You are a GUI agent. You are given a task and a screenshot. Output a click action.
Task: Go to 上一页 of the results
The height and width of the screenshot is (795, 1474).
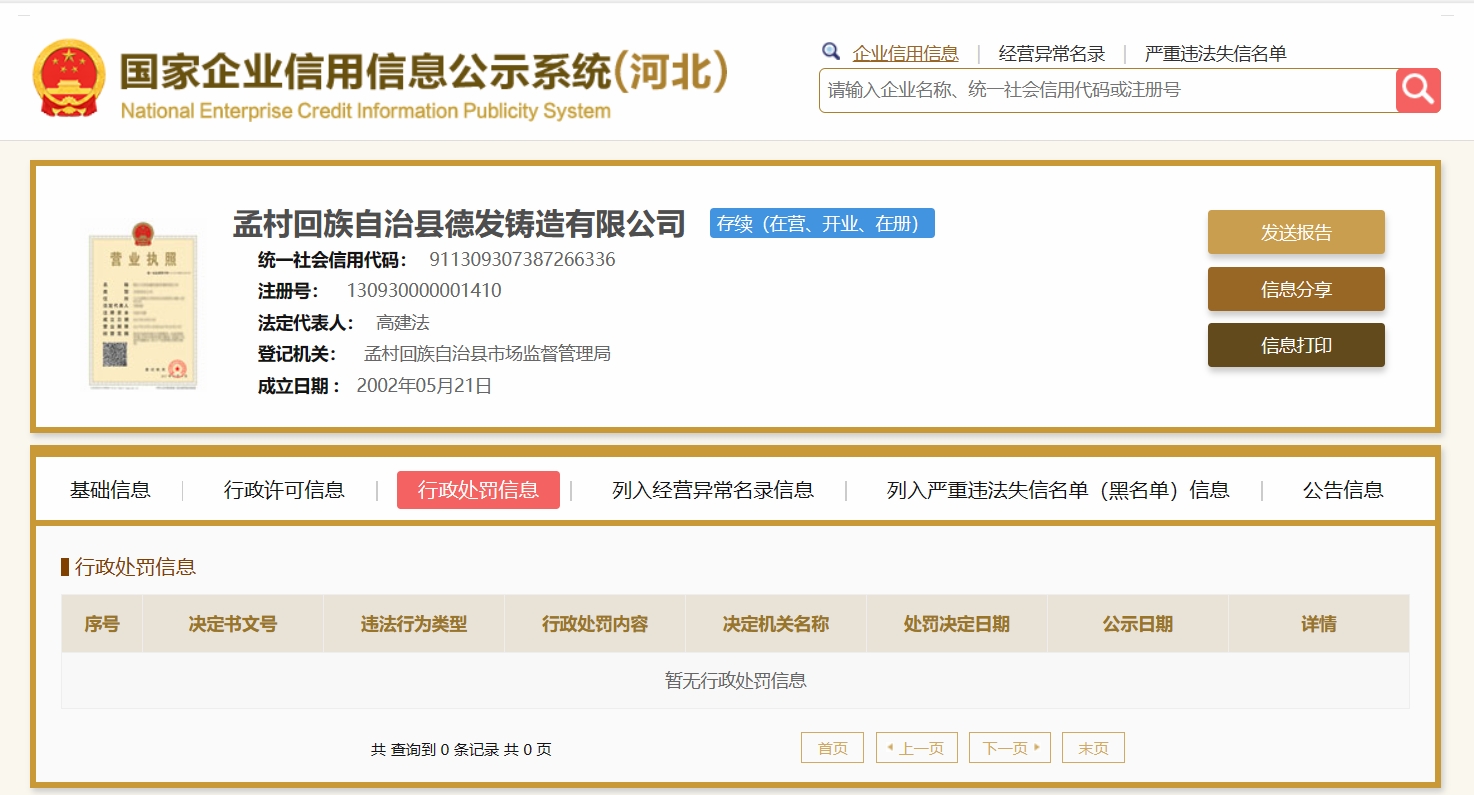(x=917, y=748)
